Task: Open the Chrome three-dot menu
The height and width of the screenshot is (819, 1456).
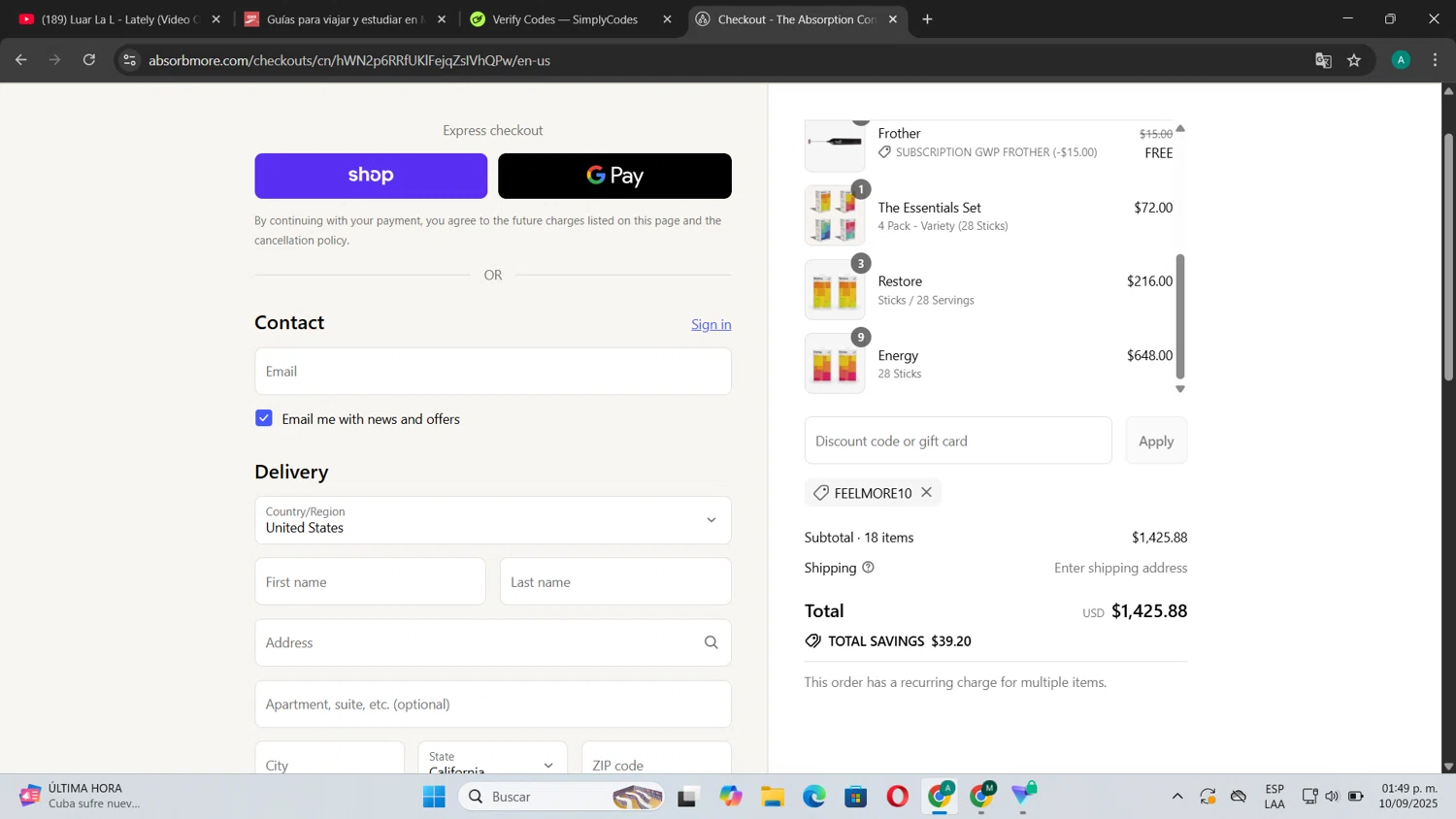Action: pos(1436,60)
